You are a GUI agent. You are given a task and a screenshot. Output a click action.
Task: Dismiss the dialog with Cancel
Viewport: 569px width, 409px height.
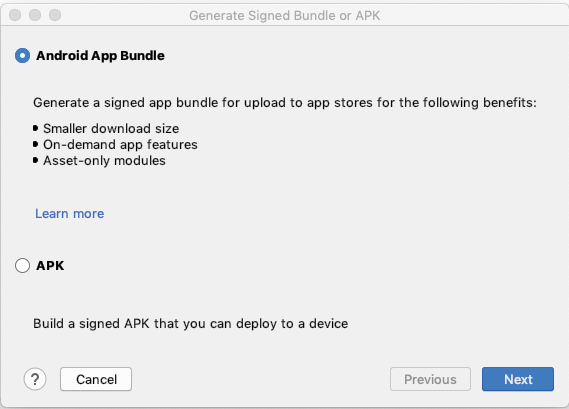[x=96, y=379]
